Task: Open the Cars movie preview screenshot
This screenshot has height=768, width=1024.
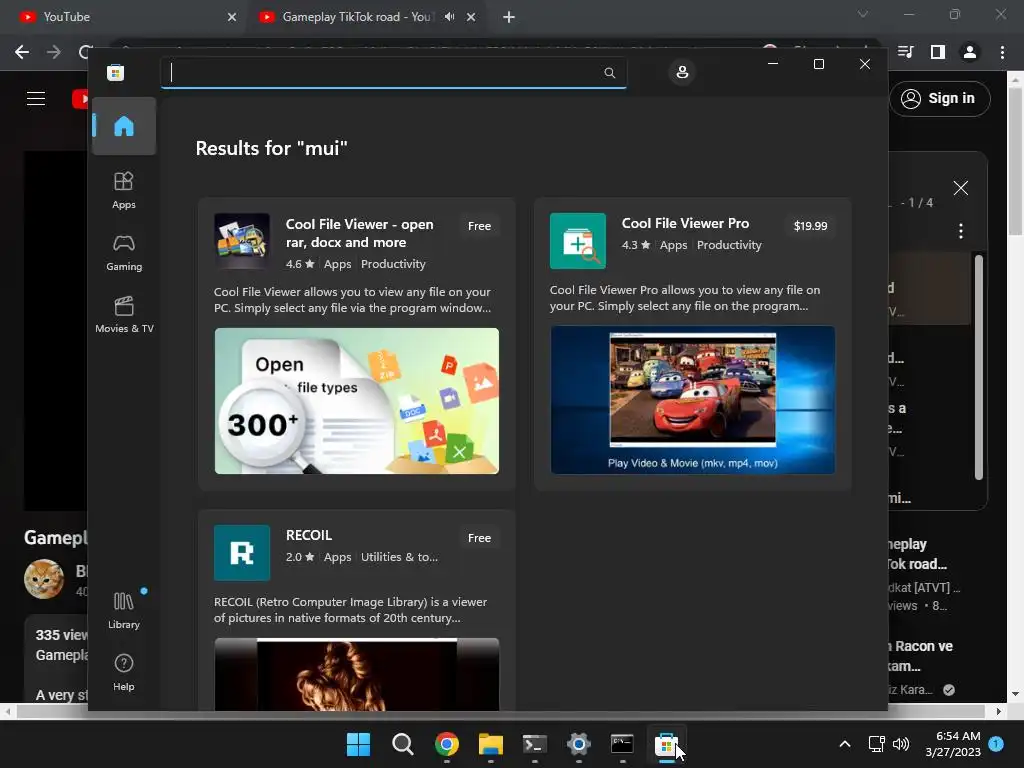Action: 692,400
